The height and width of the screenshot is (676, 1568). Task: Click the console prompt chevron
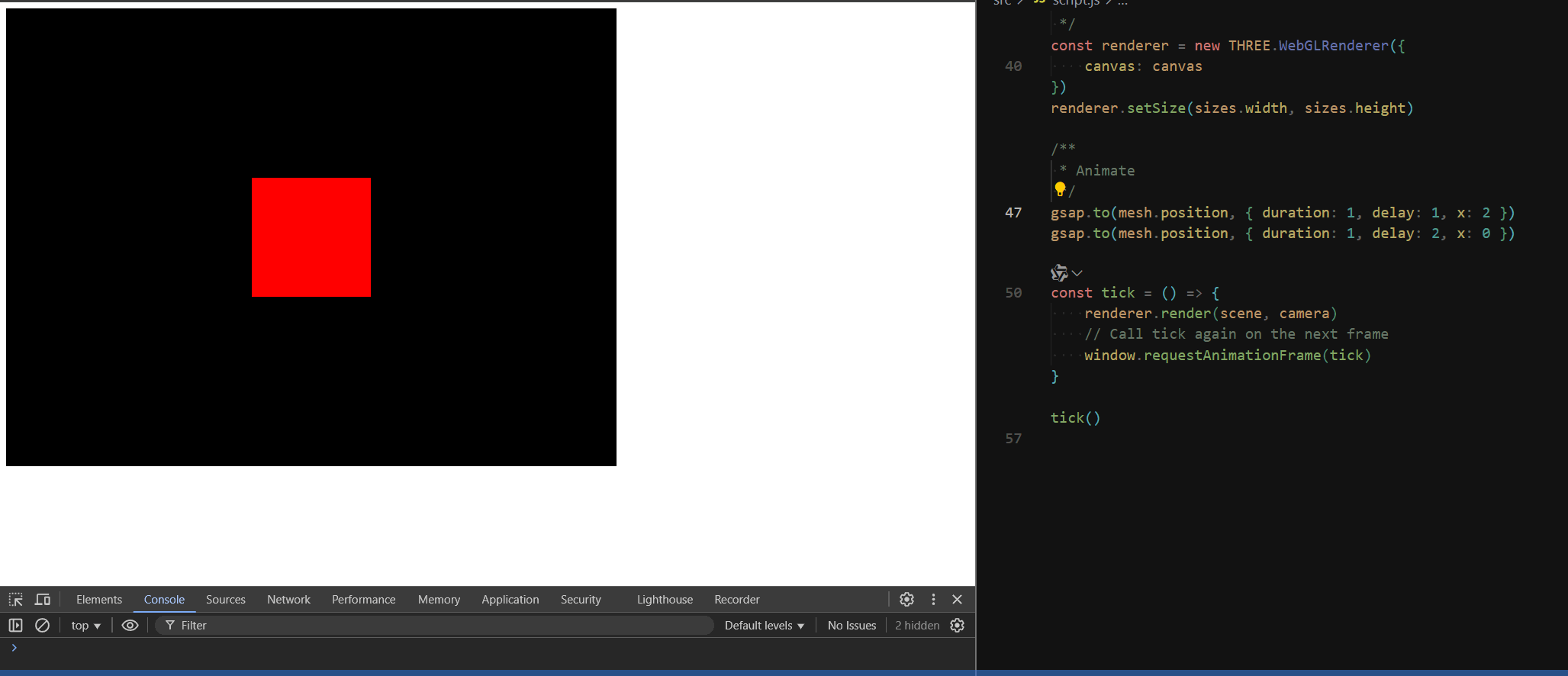coord(14,648)
